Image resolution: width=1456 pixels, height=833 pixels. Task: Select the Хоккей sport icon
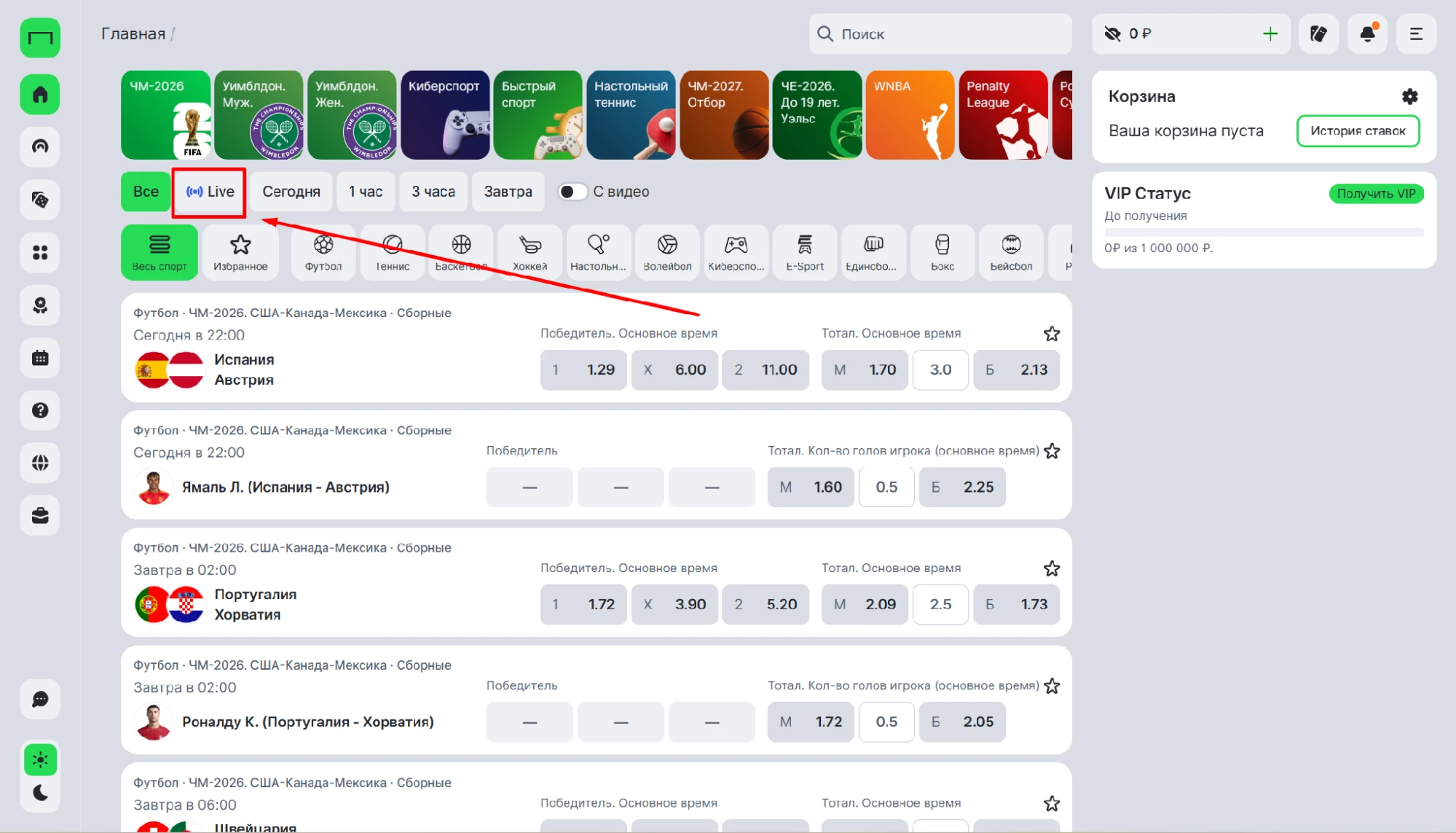(530, 252)
